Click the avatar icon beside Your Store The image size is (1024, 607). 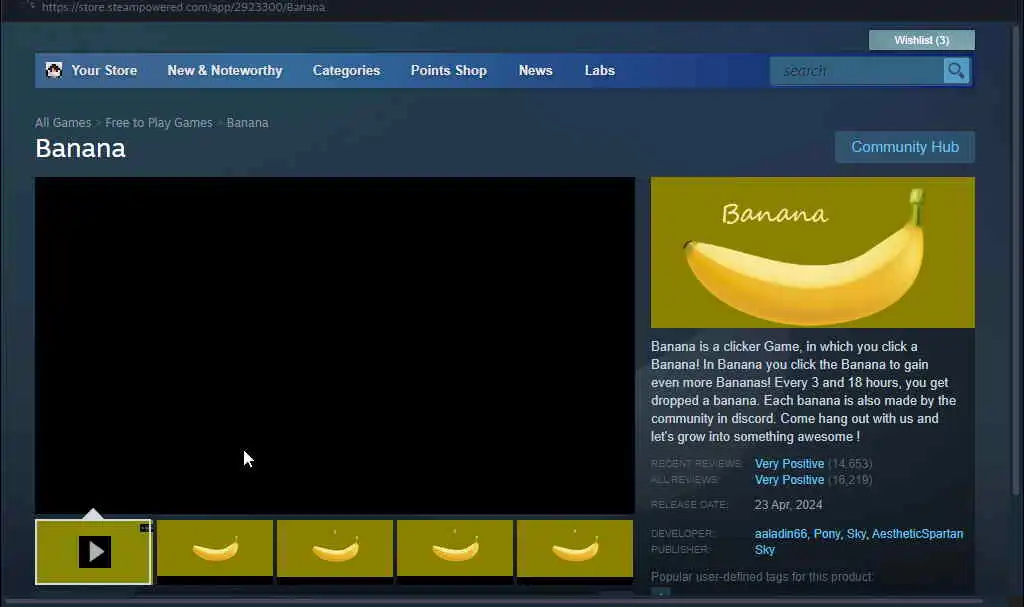click(54, 70)
